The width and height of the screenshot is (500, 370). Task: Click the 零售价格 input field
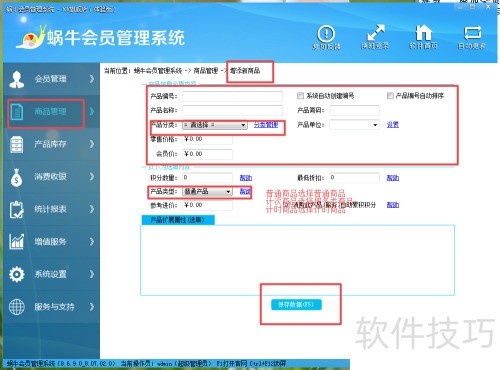click(x=207, y=139)
